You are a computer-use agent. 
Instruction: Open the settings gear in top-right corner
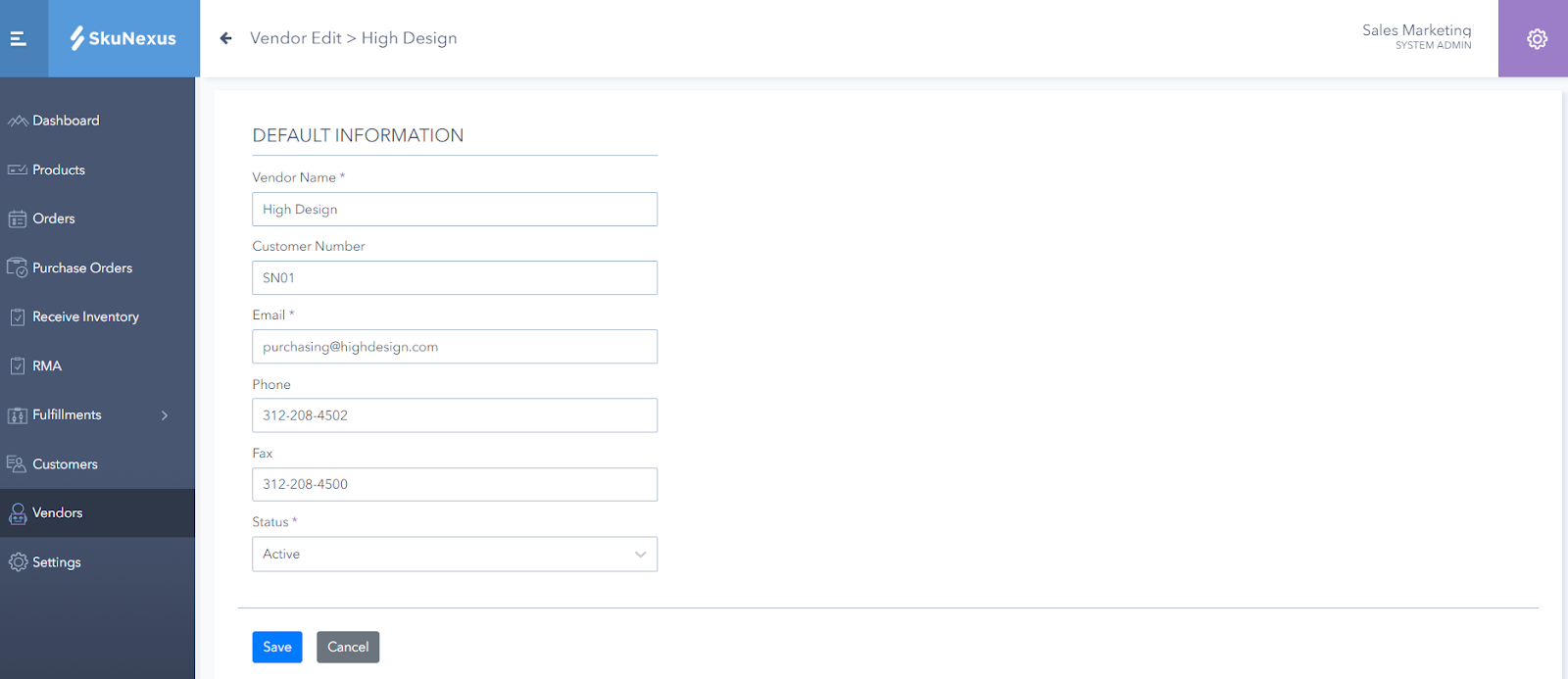pyautogui.click(x=1537, y=39)
